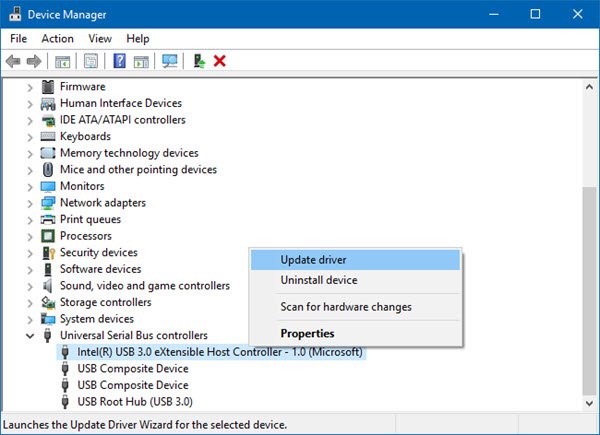Click the Security devices key icon
600x435 pixels.
(48, 253)
